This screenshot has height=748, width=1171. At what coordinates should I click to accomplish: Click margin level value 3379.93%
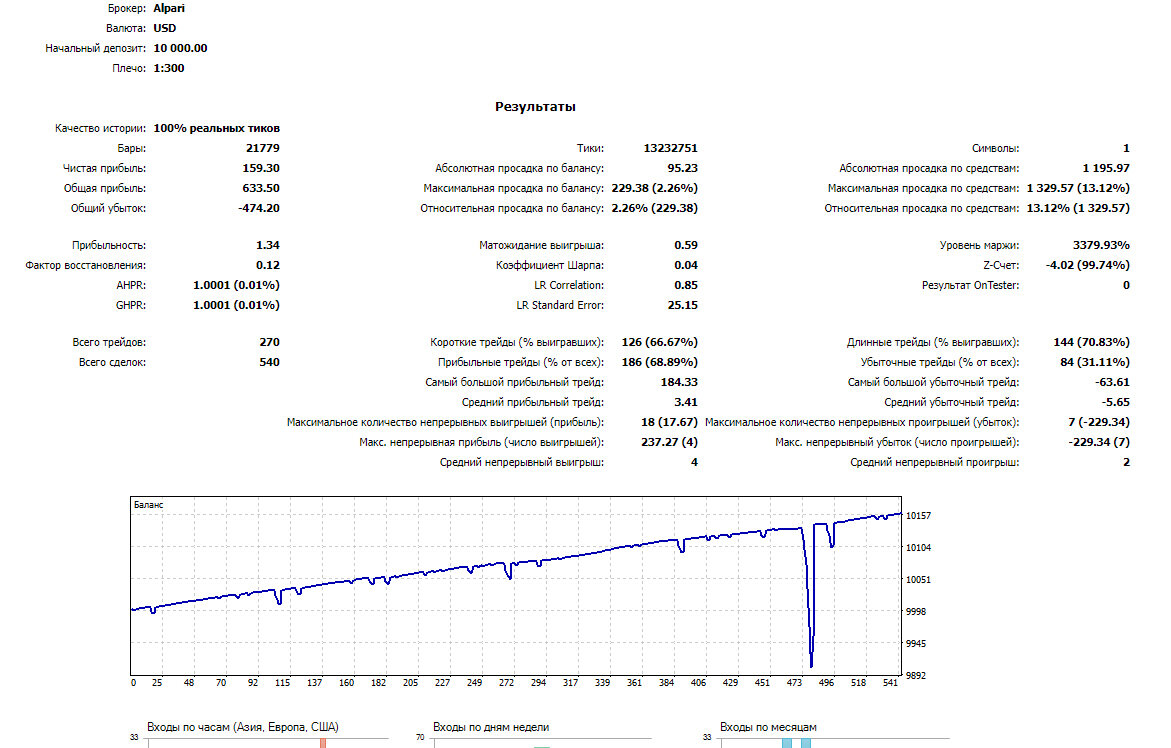coord(1101,245)
